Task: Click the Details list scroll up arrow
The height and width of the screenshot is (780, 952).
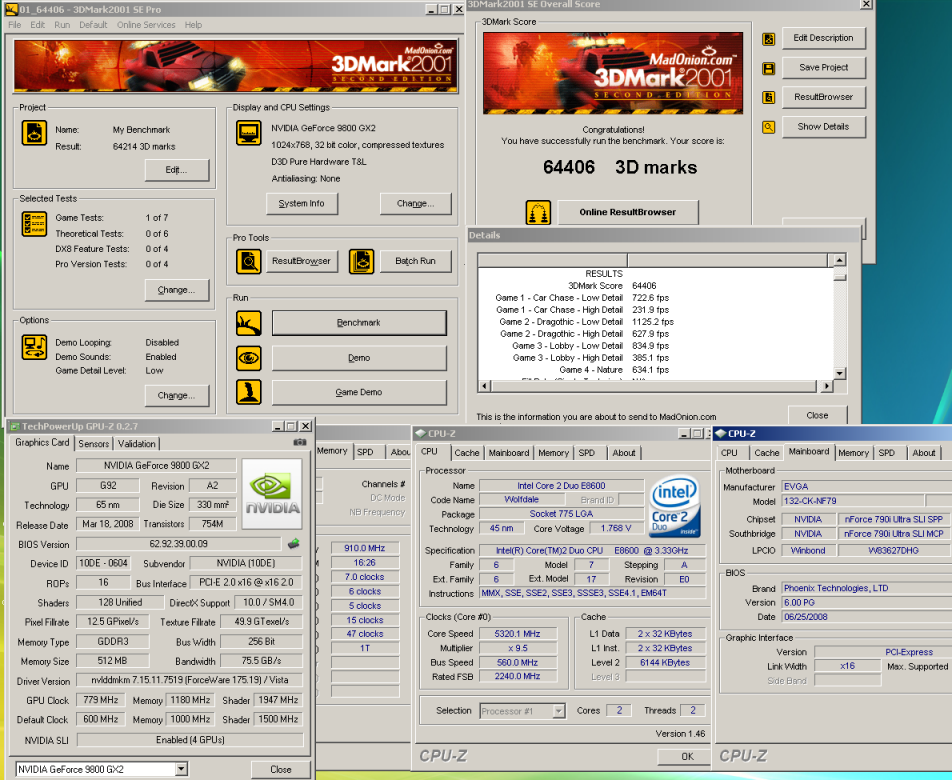Action: coord(840,260)
